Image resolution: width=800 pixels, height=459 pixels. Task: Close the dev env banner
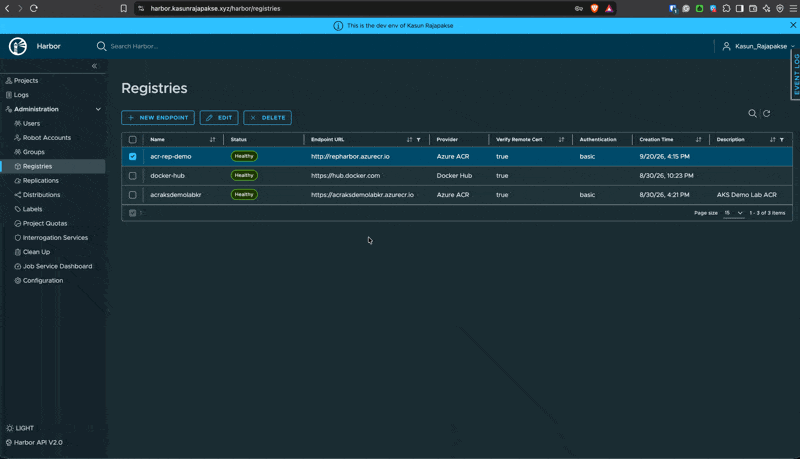(793, 25)
